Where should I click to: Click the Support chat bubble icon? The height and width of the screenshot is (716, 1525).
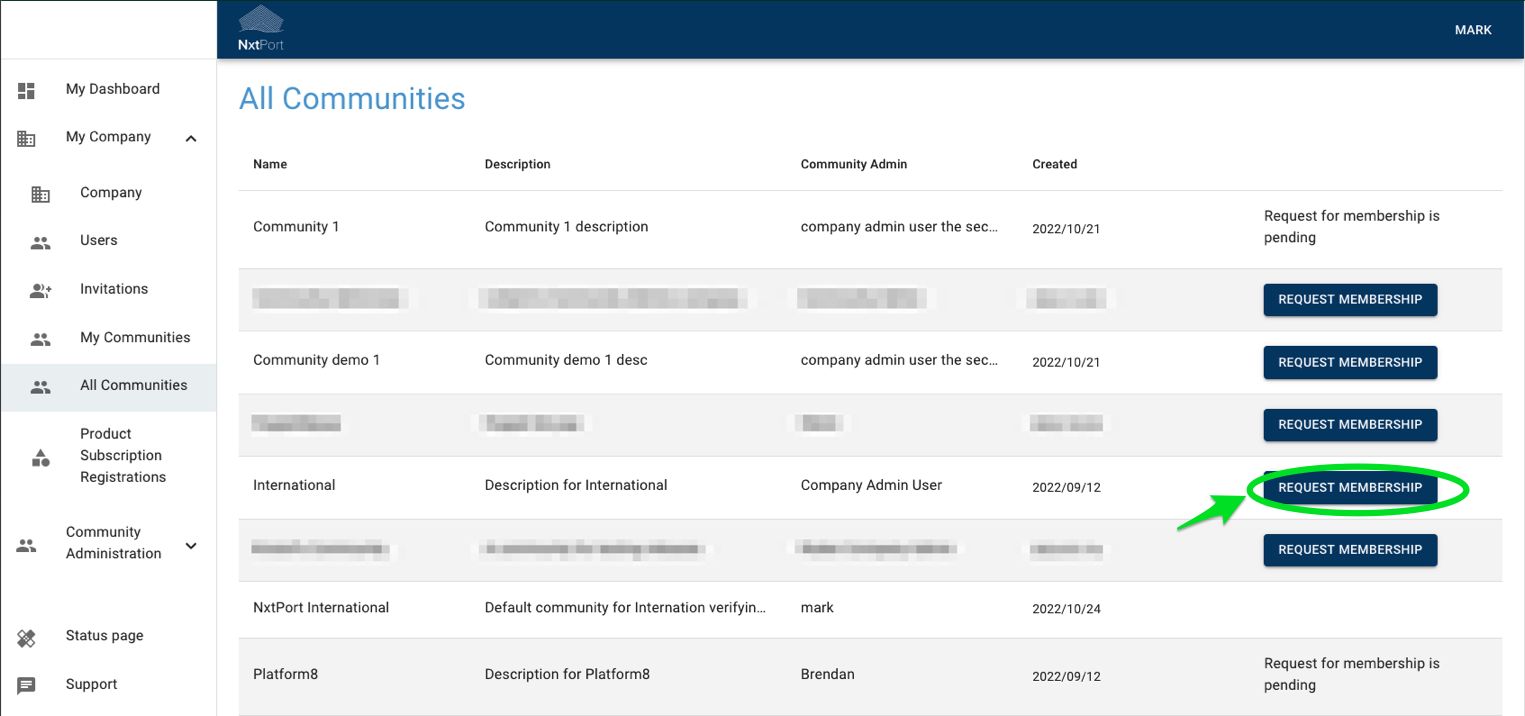click(27, 685)
